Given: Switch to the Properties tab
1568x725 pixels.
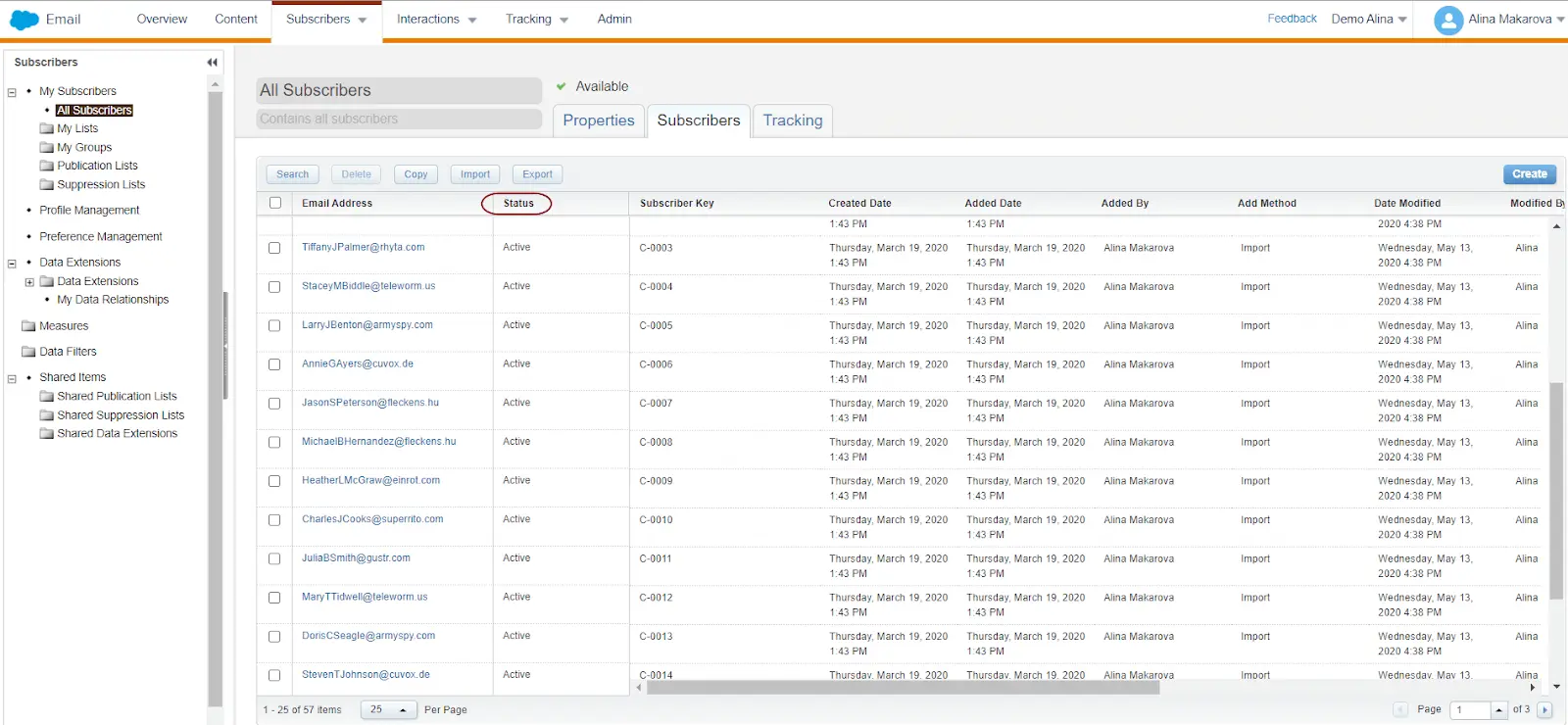Looking at the screenshot, I should pos(598,121).
